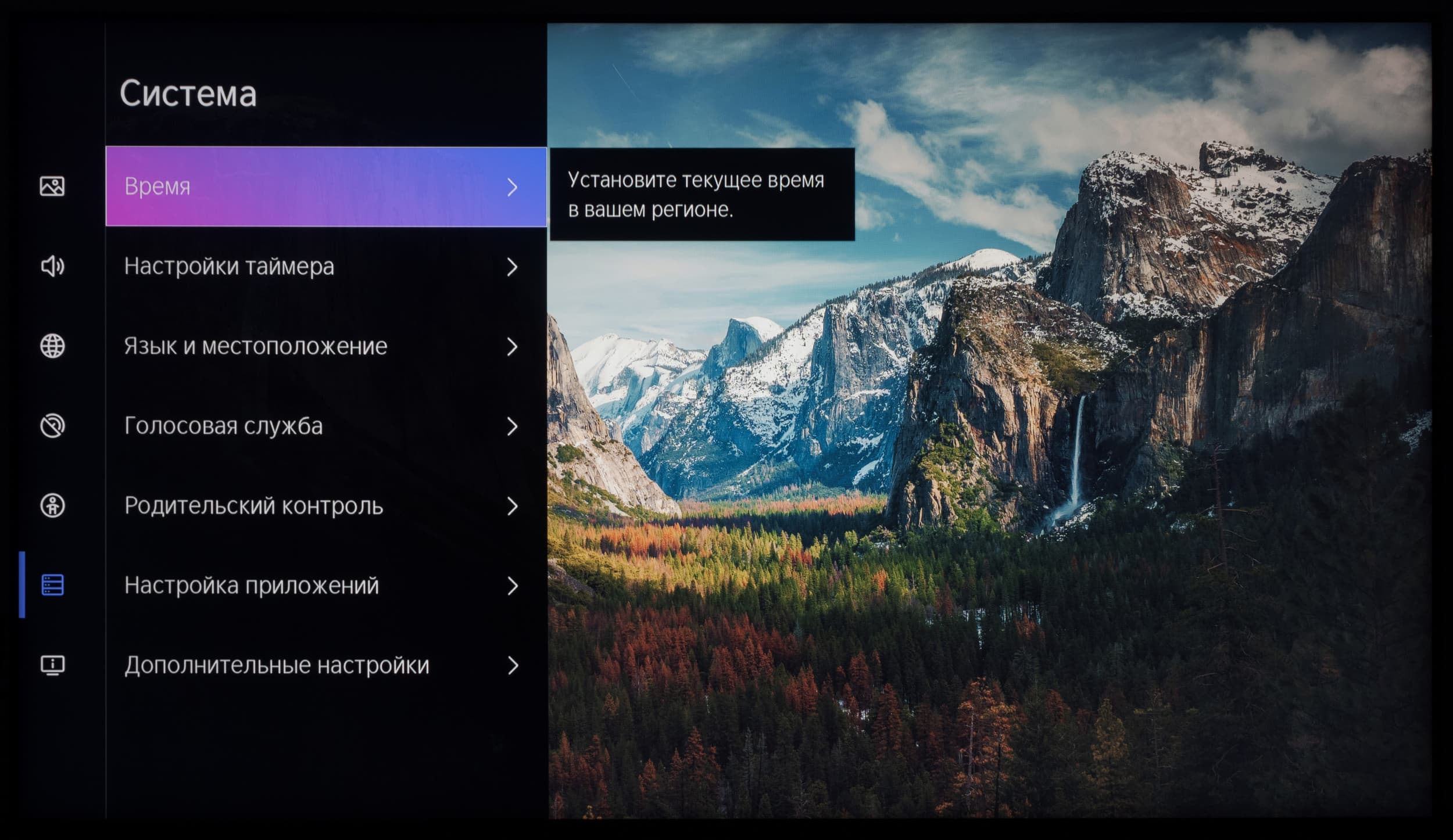Expand chevron beside Настройки таймера

click(512, 267)
